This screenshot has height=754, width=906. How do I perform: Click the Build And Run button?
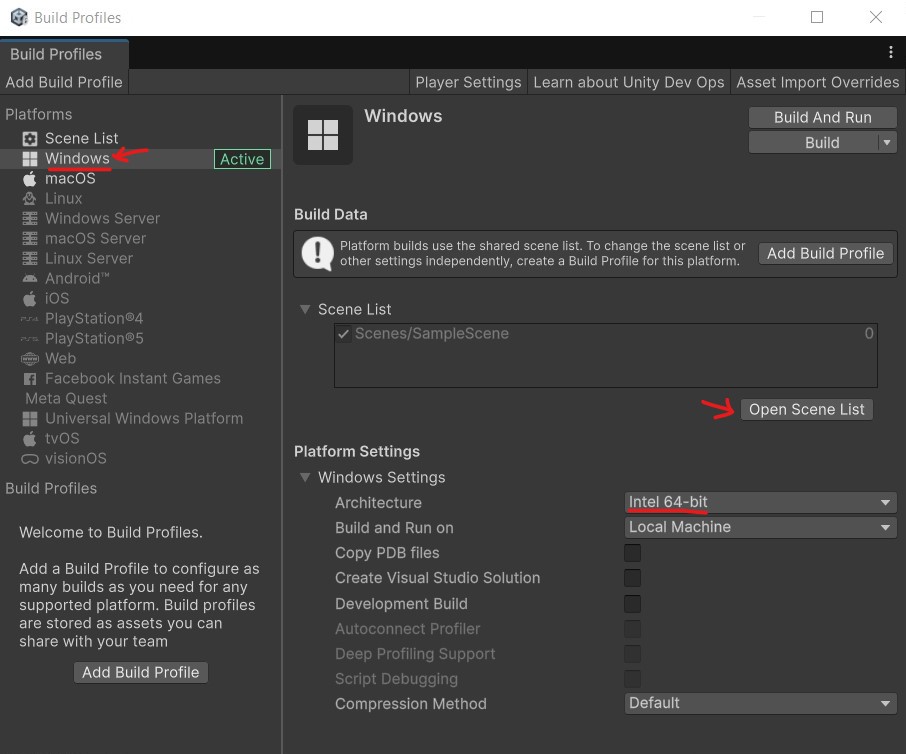pos(823,117)
